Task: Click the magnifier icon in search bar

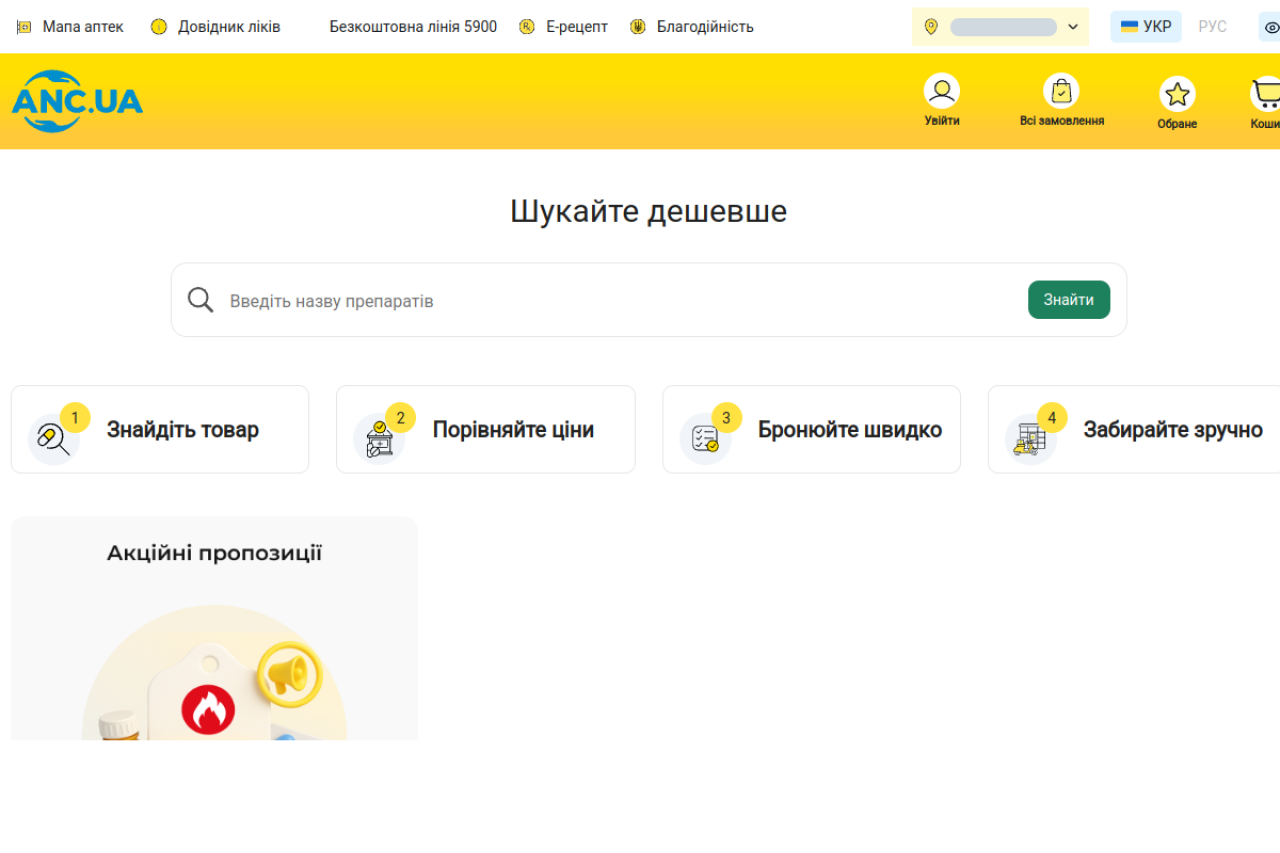Action: point(201,300)
